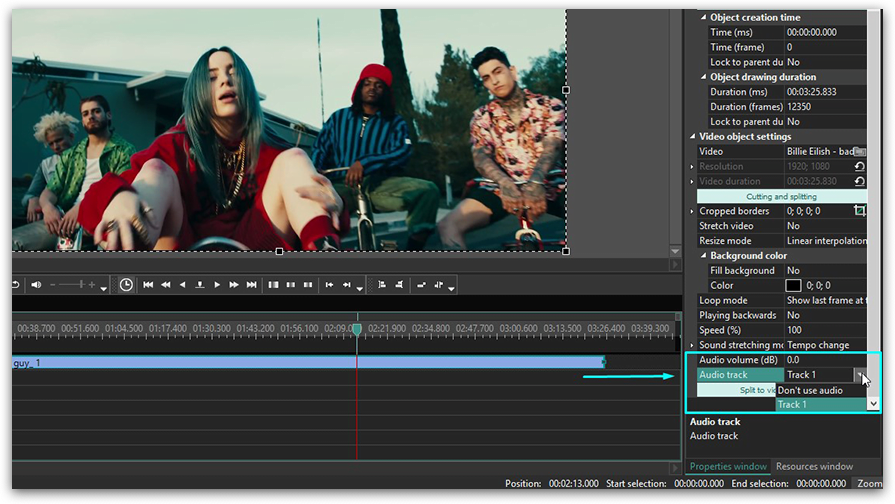This screenshot has width=895, height=504.
Task: Click the timeline playhead marker
Action: click(x=357, y=329)
